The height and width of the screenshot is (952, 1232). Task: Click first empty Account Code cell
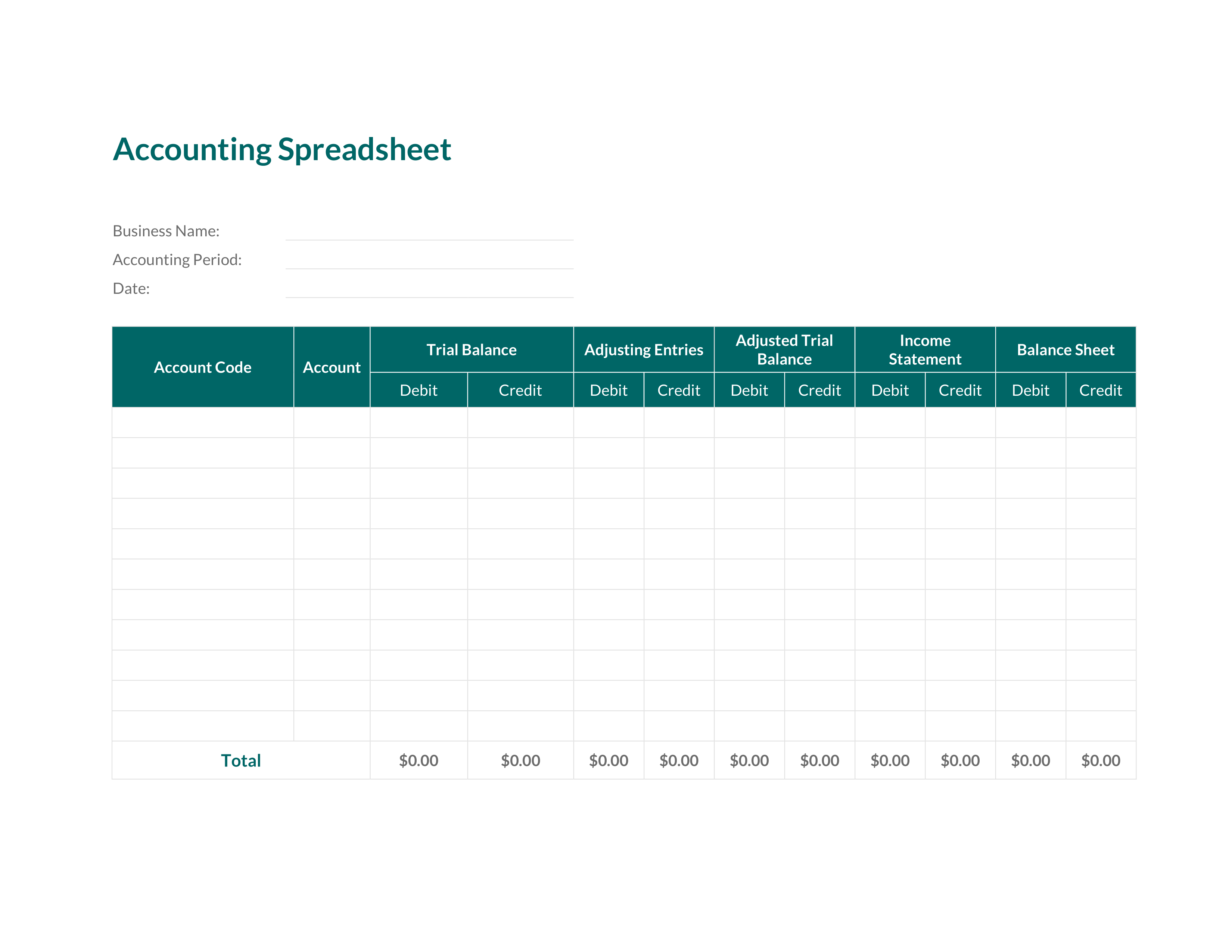202,422
